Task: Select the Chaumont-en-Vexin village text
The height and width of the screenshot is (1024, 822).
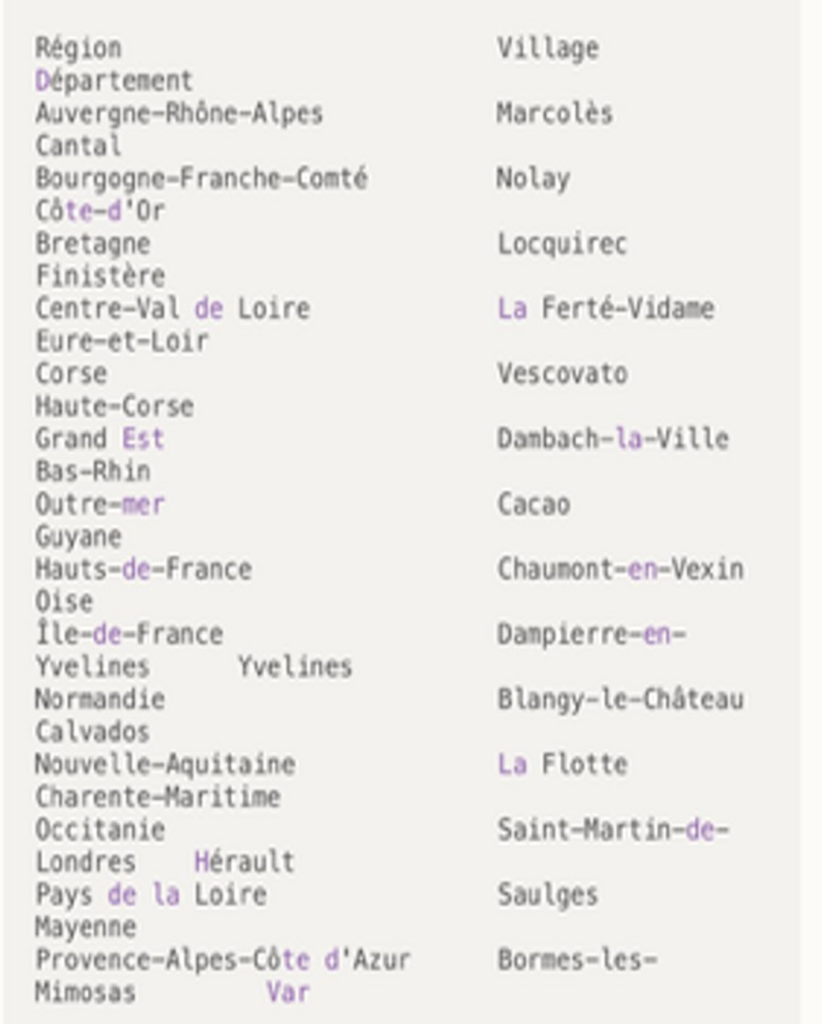Action: click(x=620, y=569)
